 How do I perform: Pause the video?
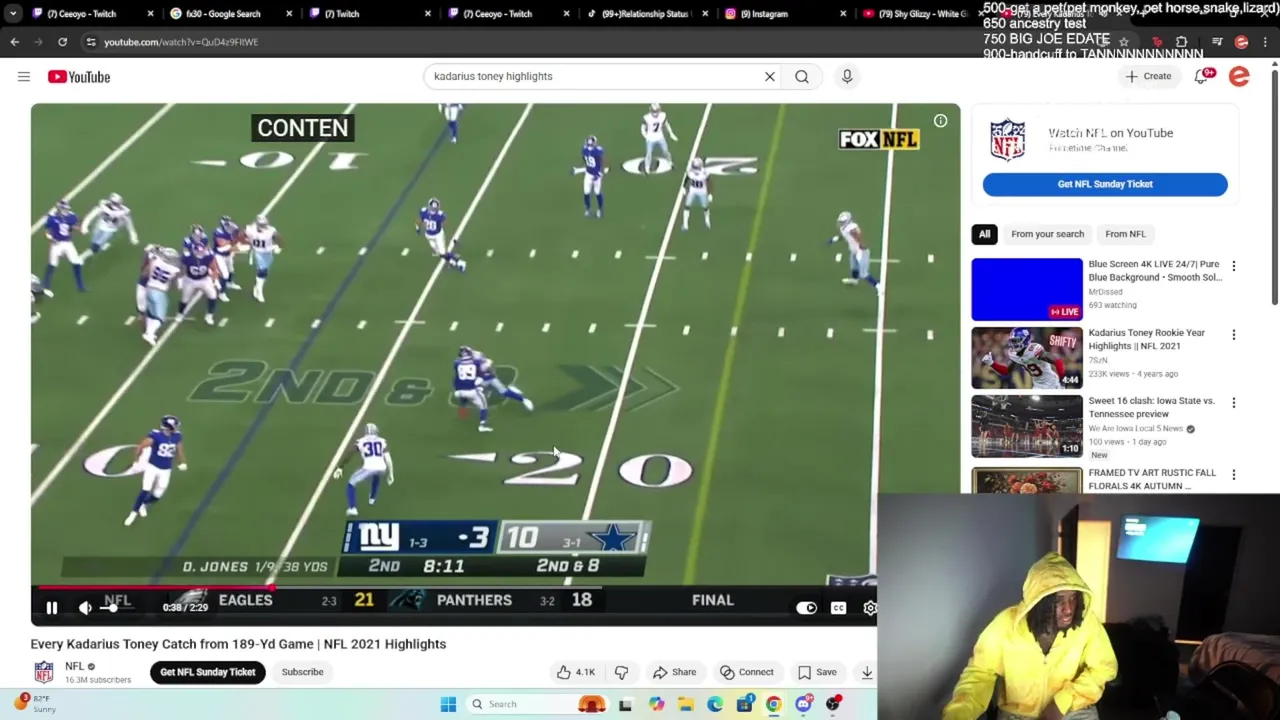(52, 607)
